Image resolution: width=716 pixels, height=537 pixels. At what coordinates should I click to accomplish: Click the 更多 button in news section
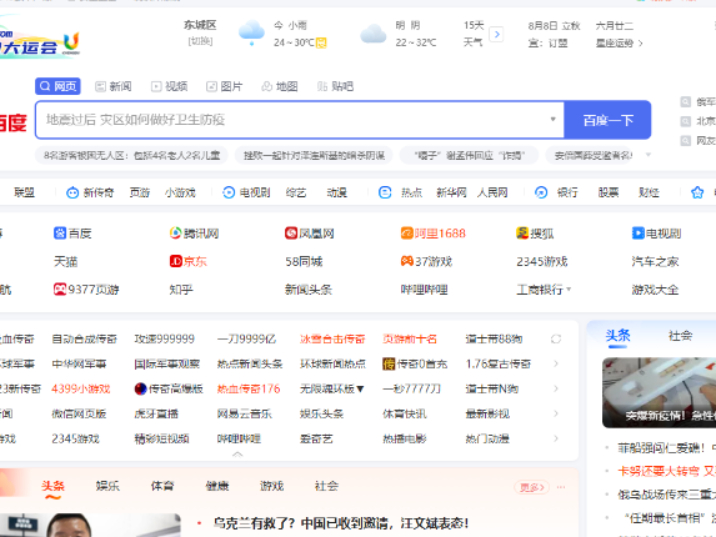click(532, 487)
